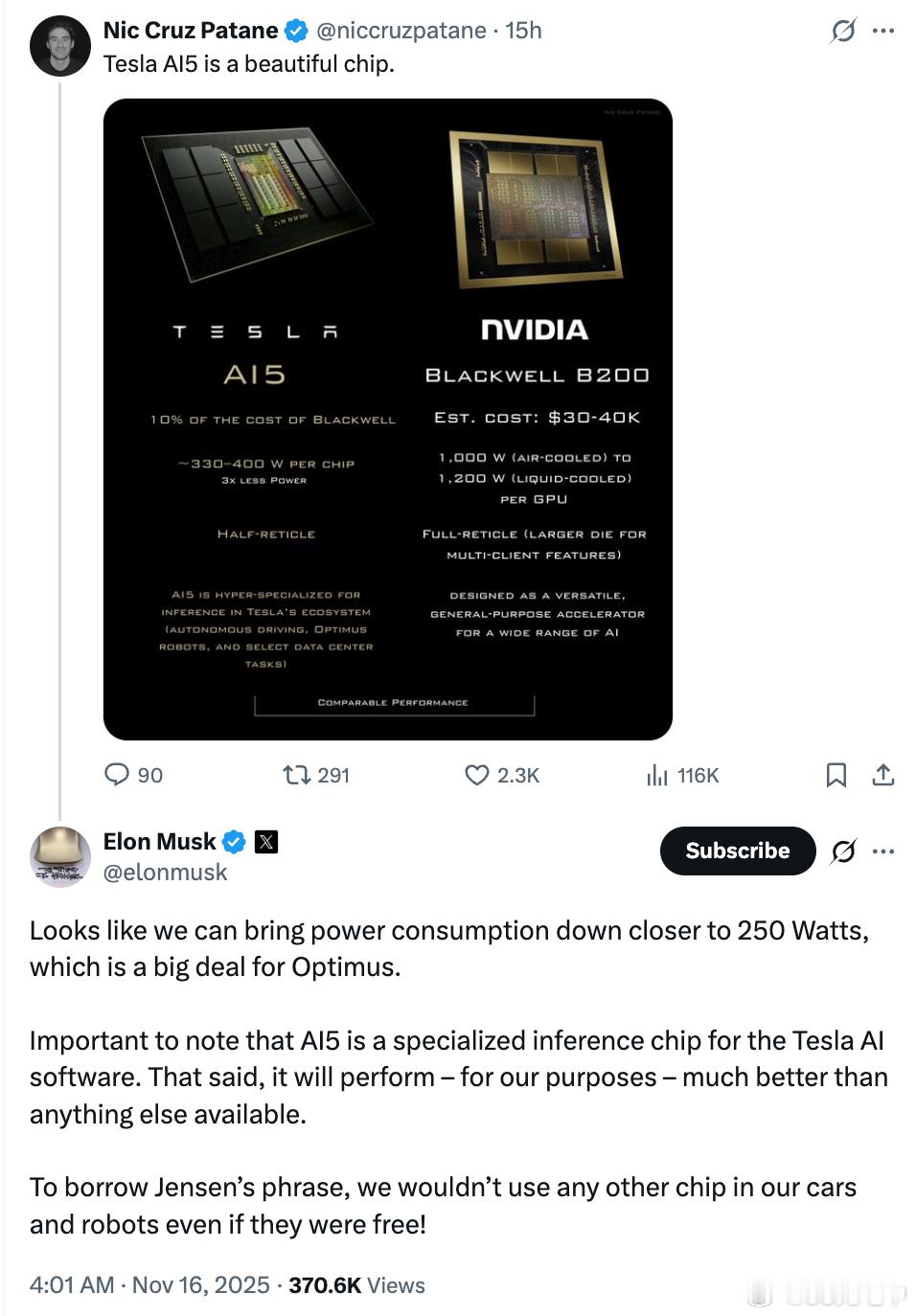Like the Tesla AI5 chip post
Image resolution: width=916 pixels, height=1316 pixels.
coord(502,775)
